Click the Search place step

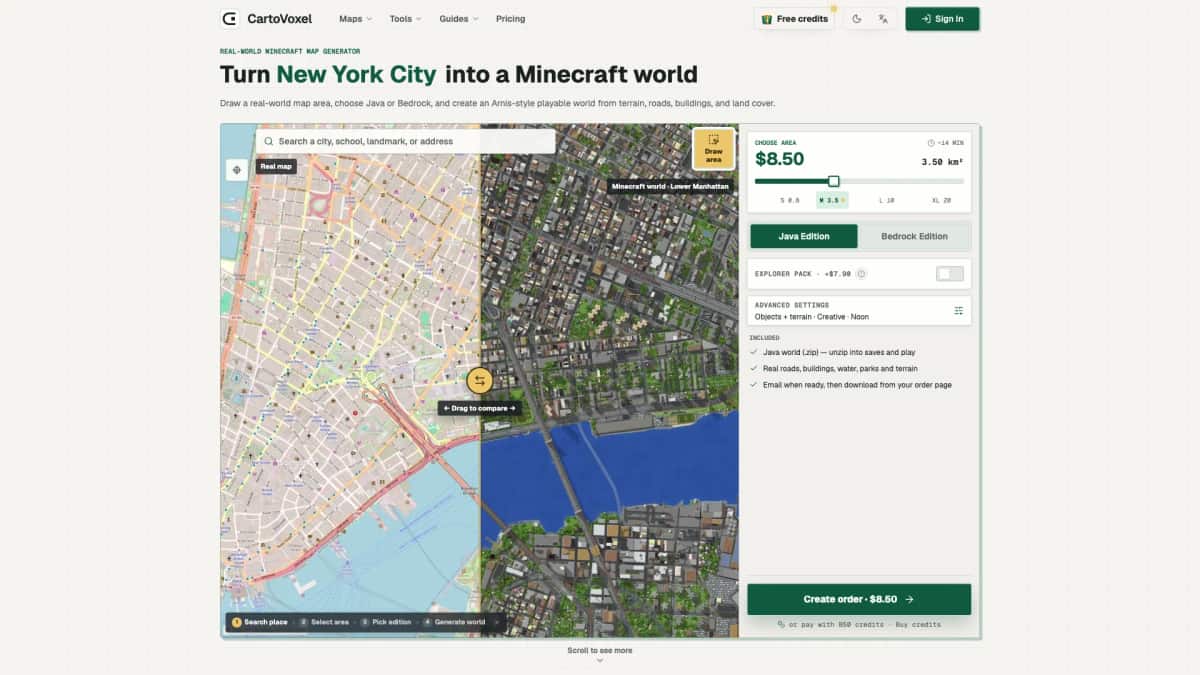point(260,622)
